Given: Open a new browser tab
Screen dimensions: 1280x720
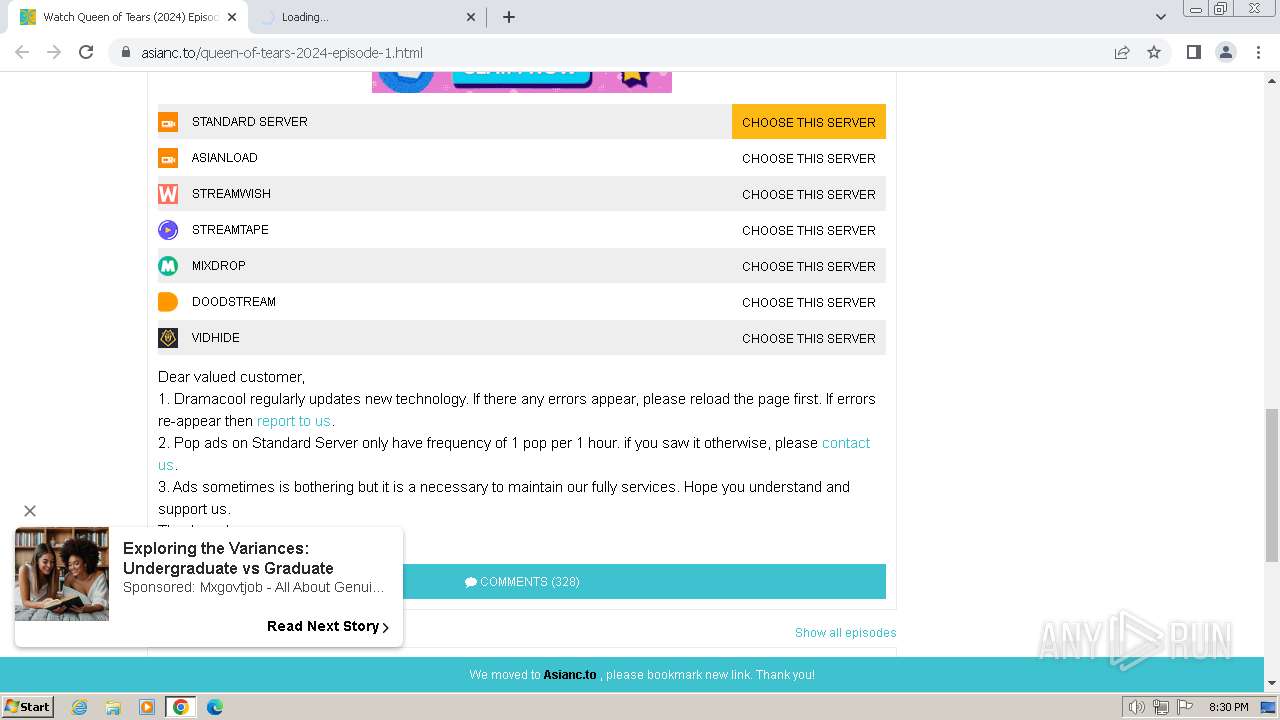Looking at the screenshot, I should (x=509, y=17).
